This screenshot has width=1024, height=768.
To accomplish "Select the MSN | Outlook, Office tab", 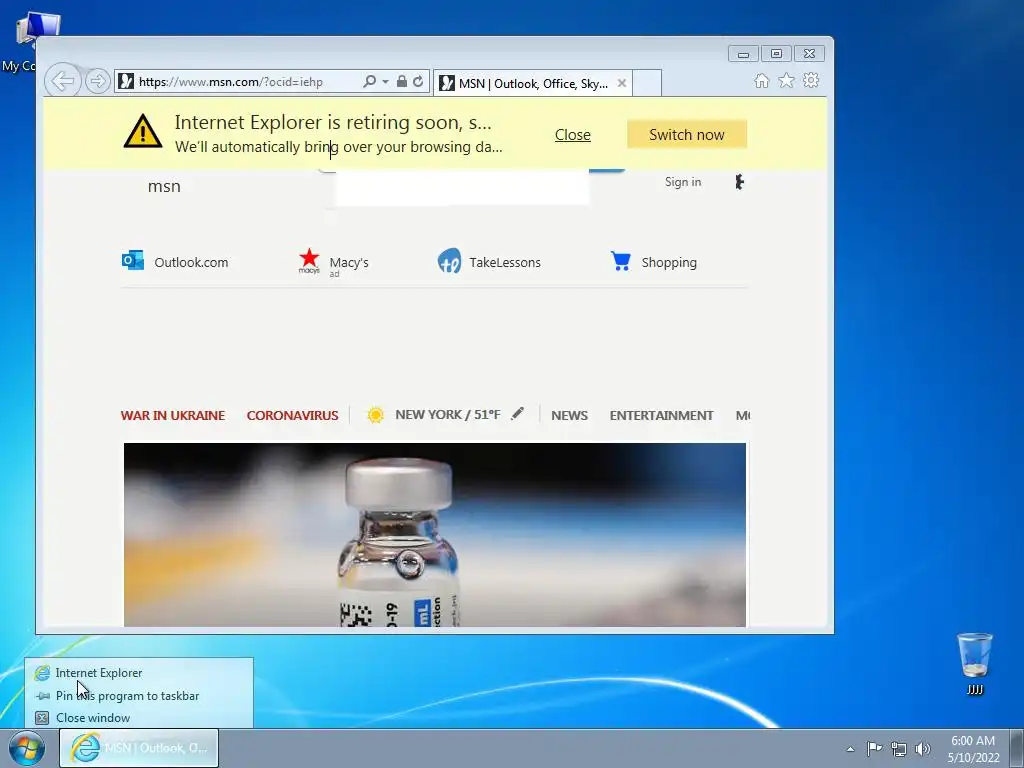I will 532,83.
